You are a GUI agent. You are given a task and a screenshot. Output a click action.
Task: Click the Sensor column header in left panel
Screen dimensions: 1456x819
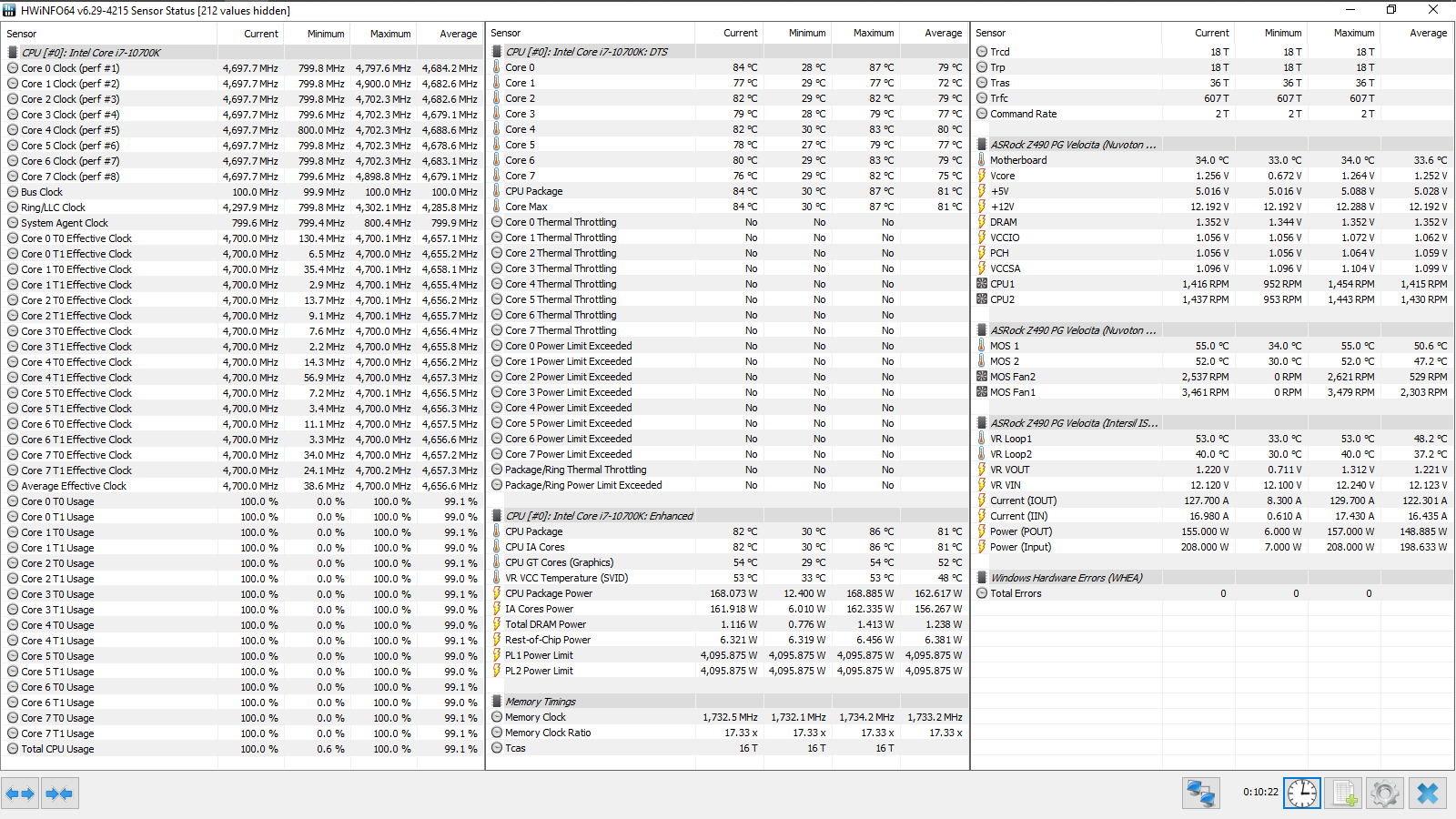pos(110,34)
